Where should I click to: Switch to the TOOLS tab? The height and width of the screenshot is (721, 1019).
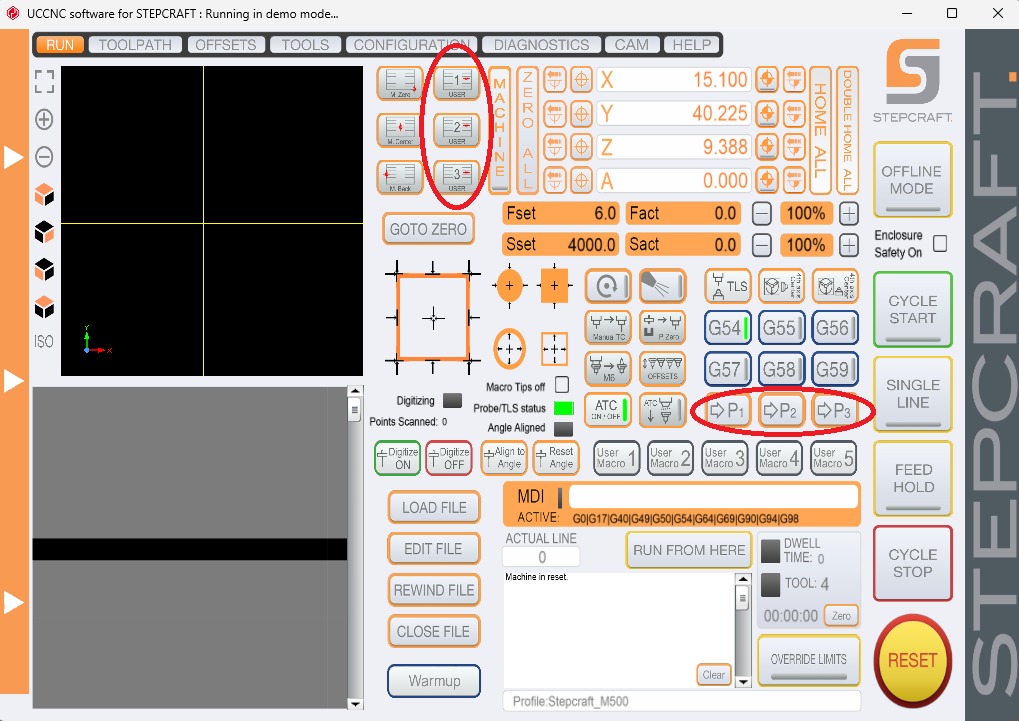305,45
